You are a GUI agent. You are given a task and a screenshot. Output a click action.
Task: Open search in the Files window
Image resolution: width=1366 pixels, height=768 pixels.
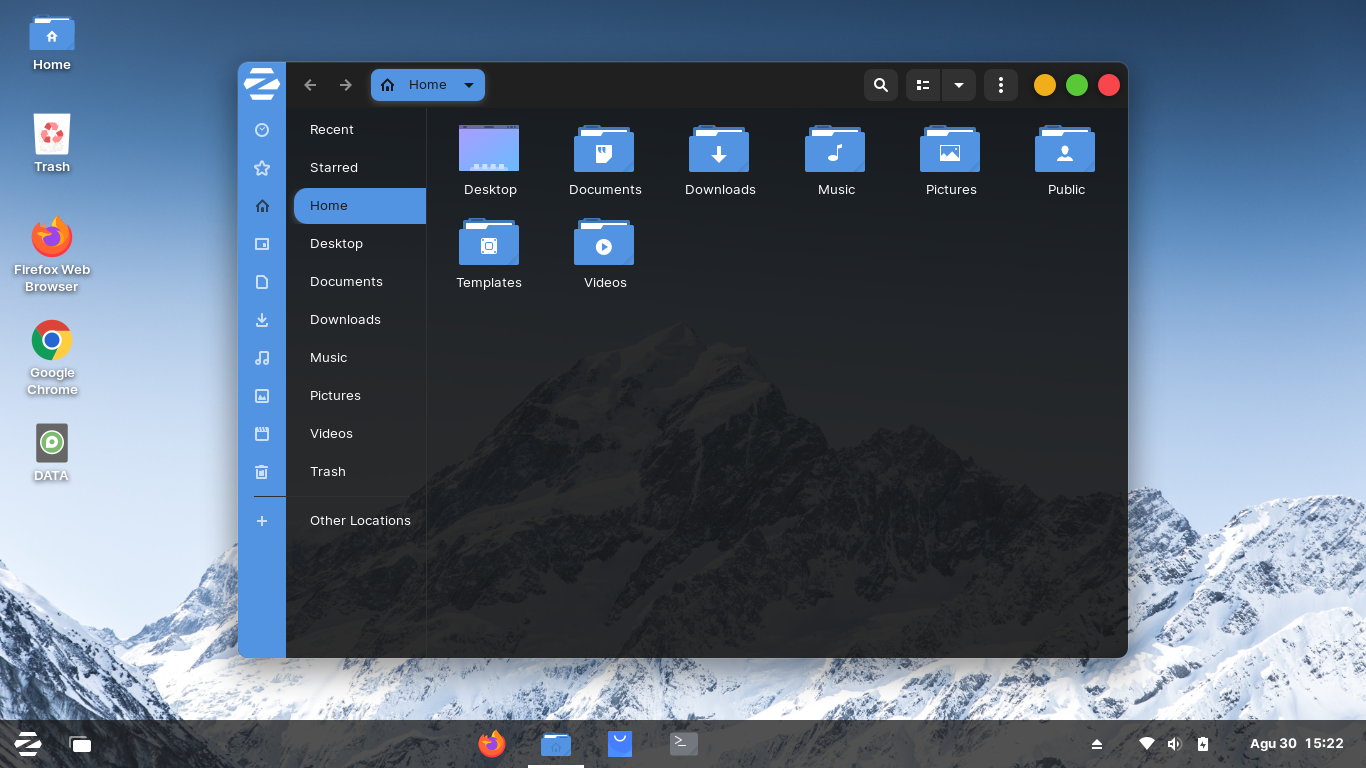tap(881, 85)
